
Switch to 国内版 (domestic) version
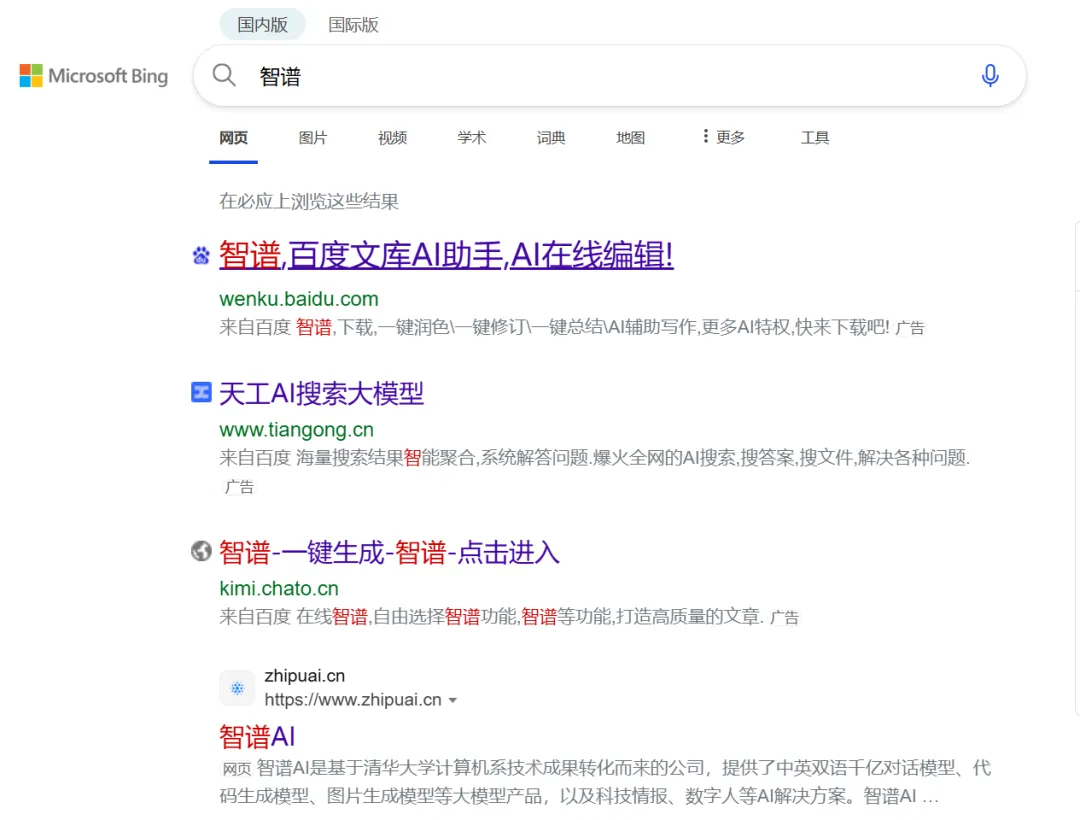[262, 25]
